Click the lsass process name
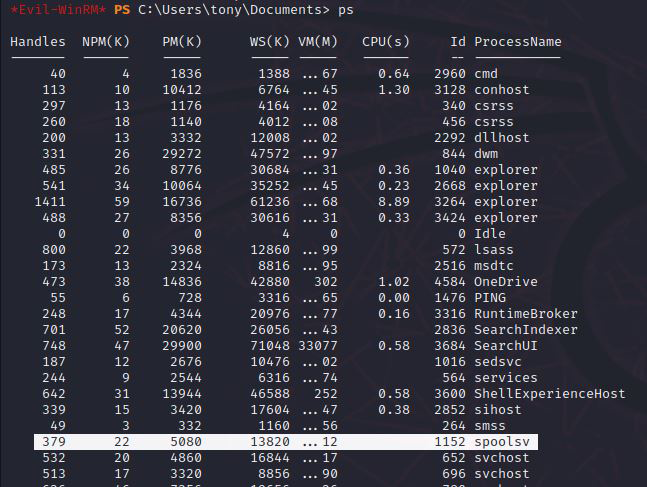The height and width of the screenshot is (487, 647). click(x=494, y=250)
